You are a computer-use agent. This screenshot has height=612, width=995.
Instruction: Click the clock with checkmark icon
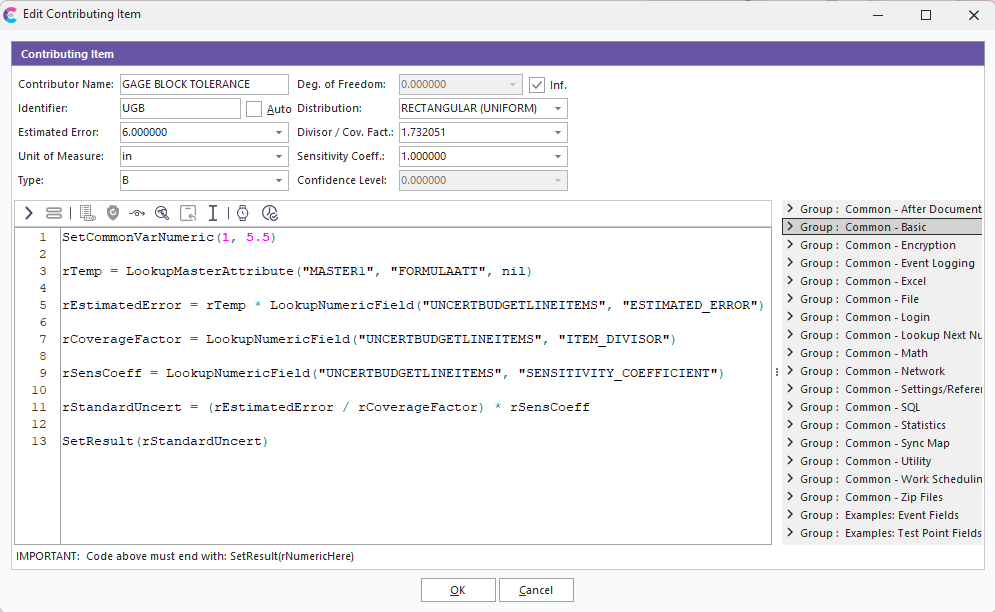269,213
